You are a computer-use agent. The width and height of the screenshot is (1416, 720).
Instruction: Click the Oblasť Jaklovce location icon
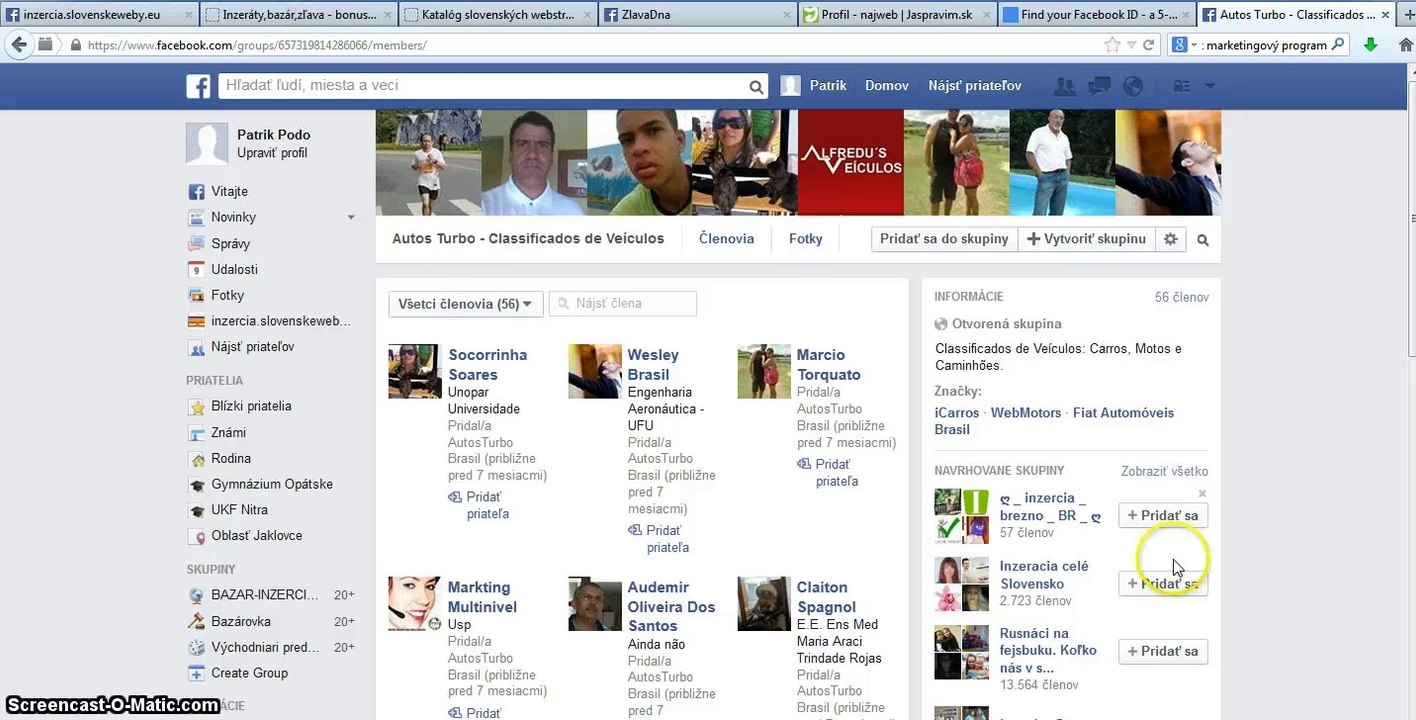(x=196, y=536)
